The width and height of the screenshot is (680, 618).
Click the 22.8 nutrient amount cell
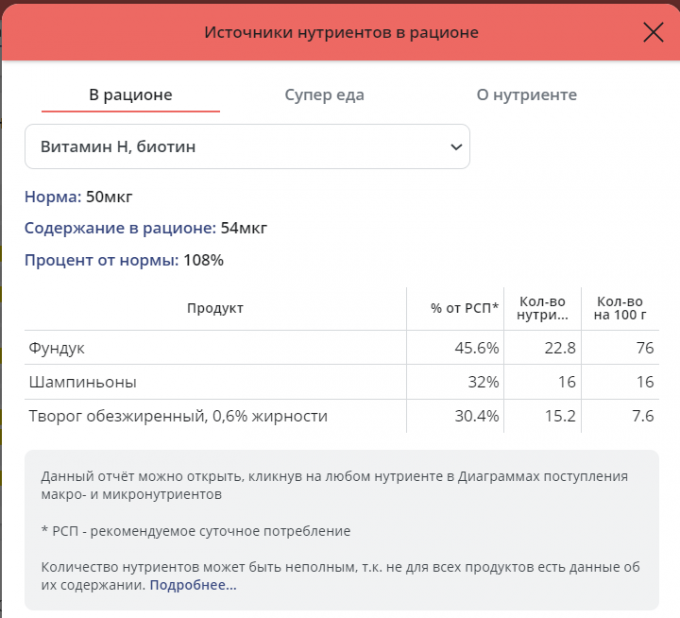tap(557, 348)
